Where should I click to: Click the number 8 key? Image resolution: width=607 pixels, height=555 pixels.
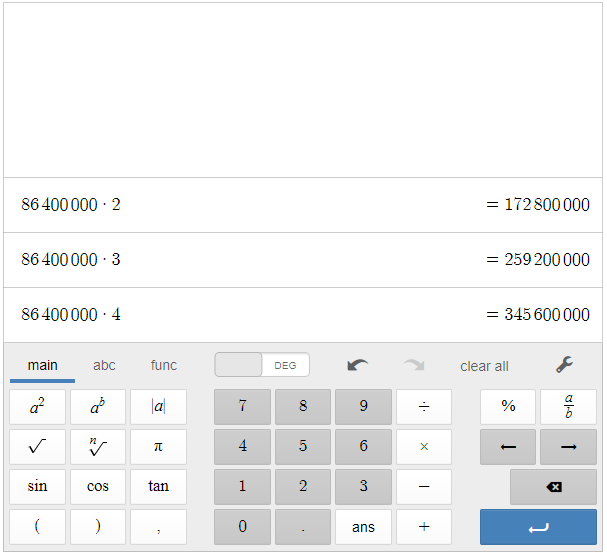point(303,407)
